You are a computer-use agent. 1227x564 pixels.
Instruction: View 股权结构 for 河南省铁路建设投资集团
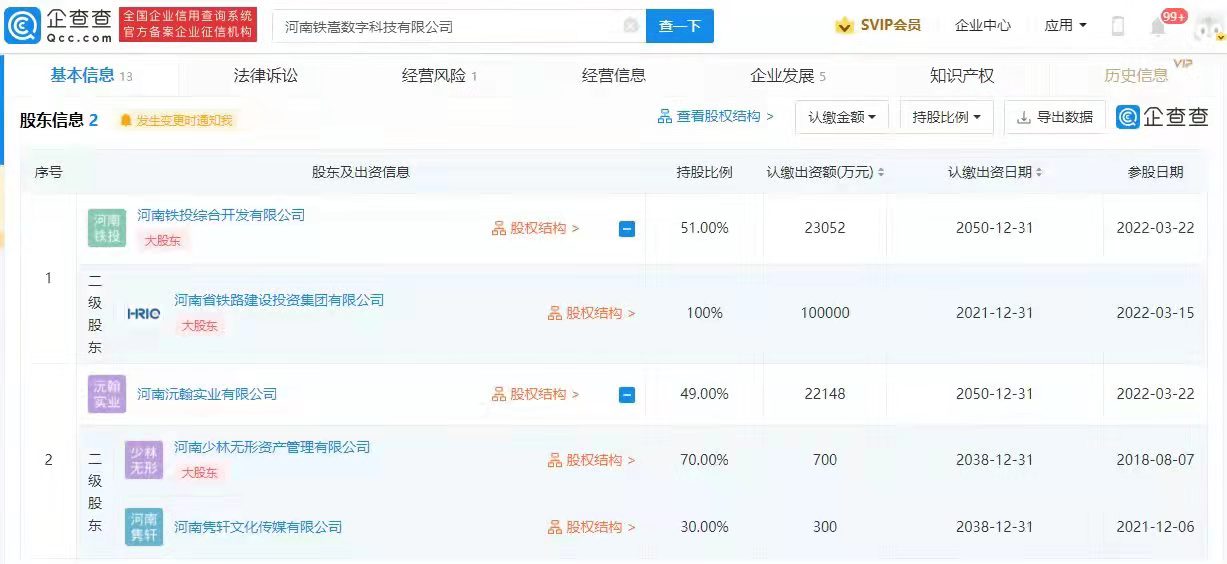tap(592, 313)
